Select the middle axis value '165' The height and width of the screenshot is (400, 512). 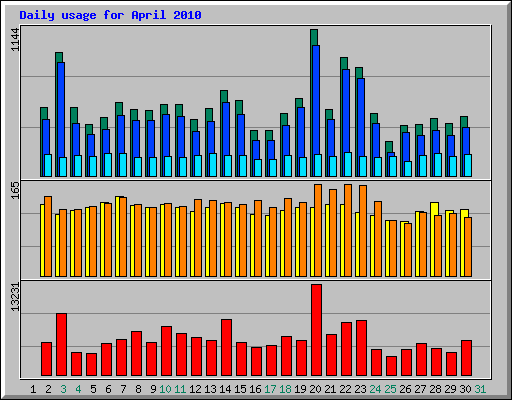(x=16, y=190)
